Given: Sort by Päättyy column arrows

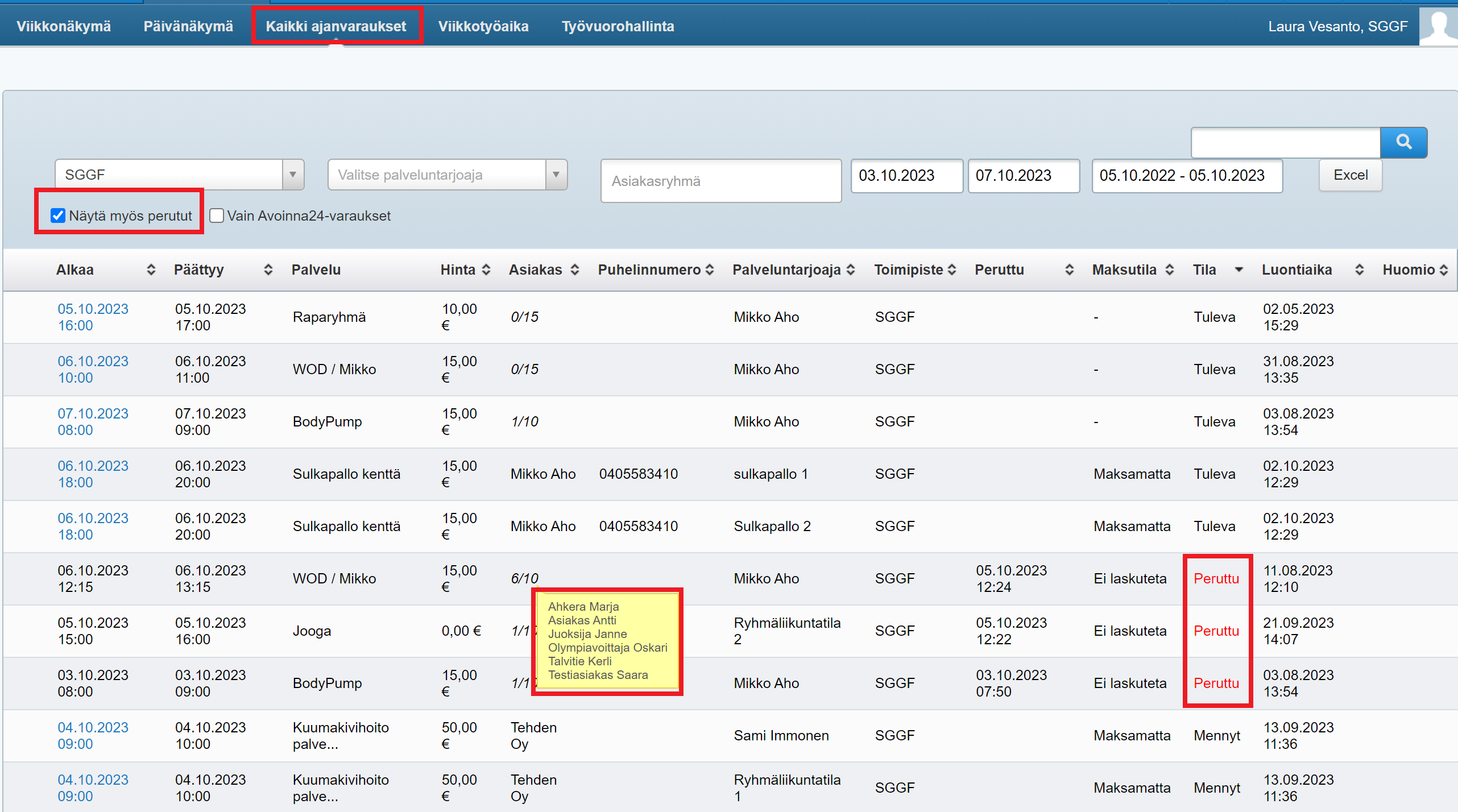Looking at the screenshot, I should (x=268, y=270).
